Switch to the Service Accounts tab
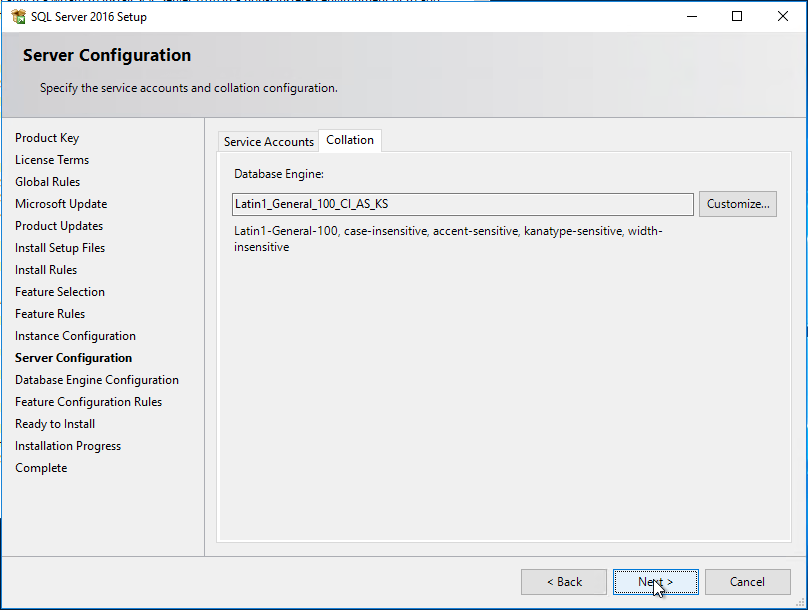 pyautogui.click(x=268, y=142)
